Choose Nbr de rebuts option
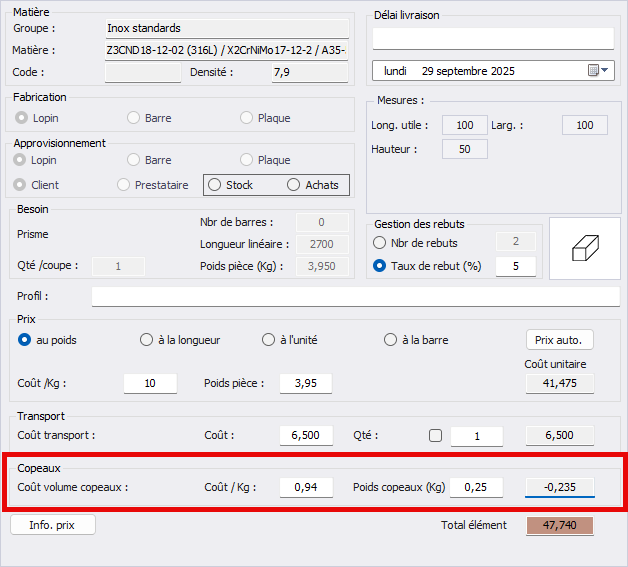The height and width of the screenshot is (567, 628). (380, 243)
